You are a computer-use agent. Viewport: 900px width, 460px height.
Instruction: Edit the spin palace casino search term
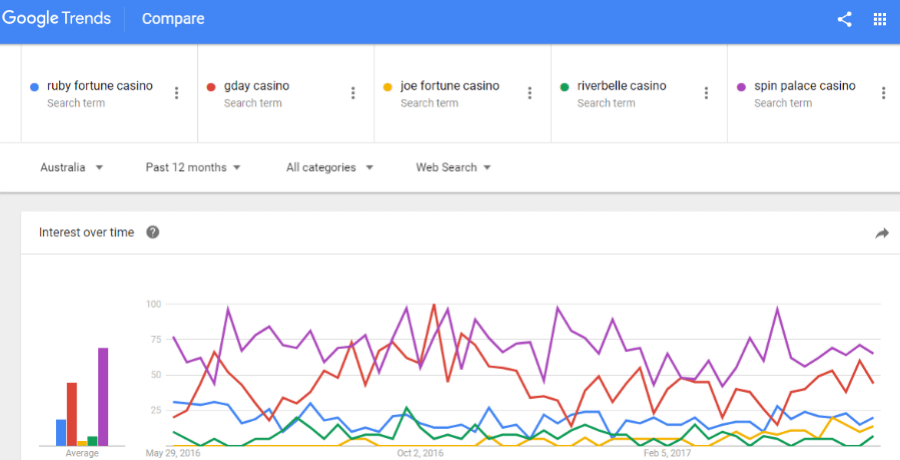tap(805, 86)
